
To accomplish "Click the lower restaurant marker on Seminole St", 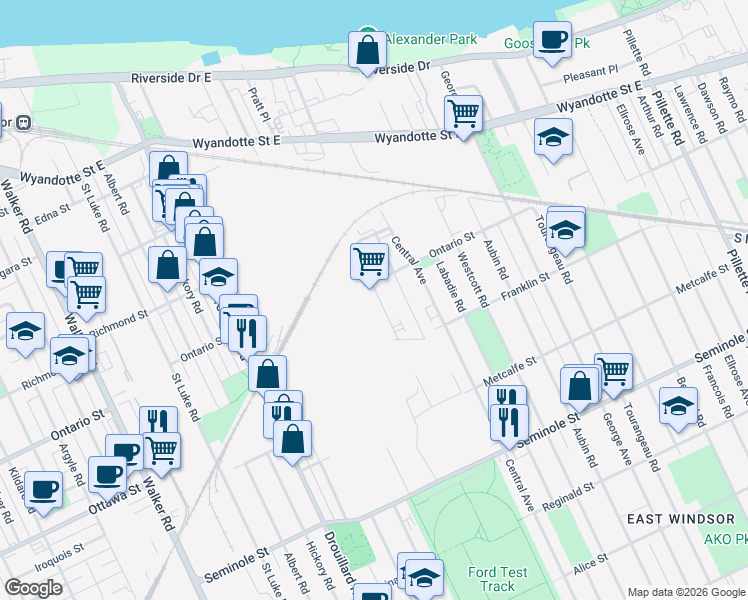I will [509, 424].
